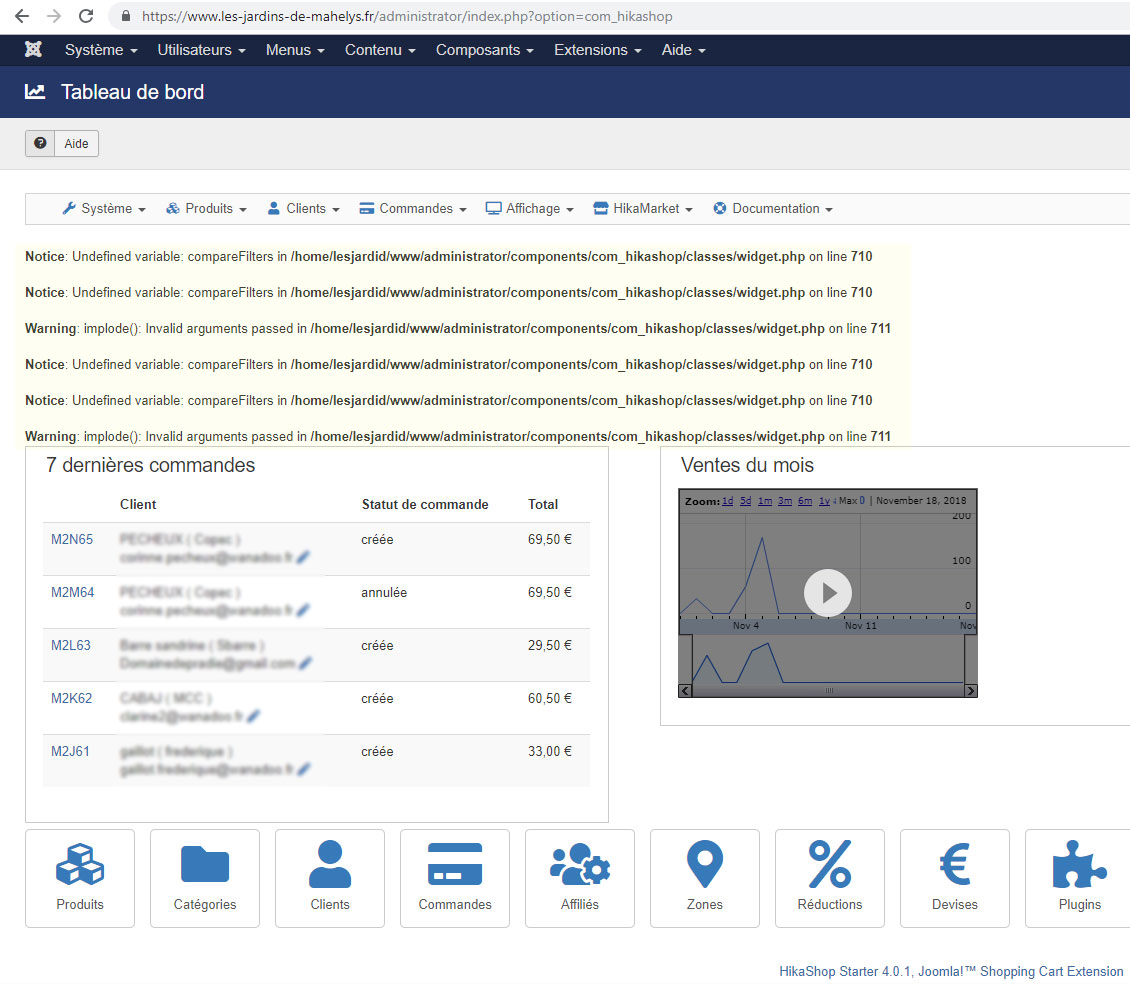Play the Ventes du mois chart
This screenshot has width=1130, height=984.
pos(828,593)
